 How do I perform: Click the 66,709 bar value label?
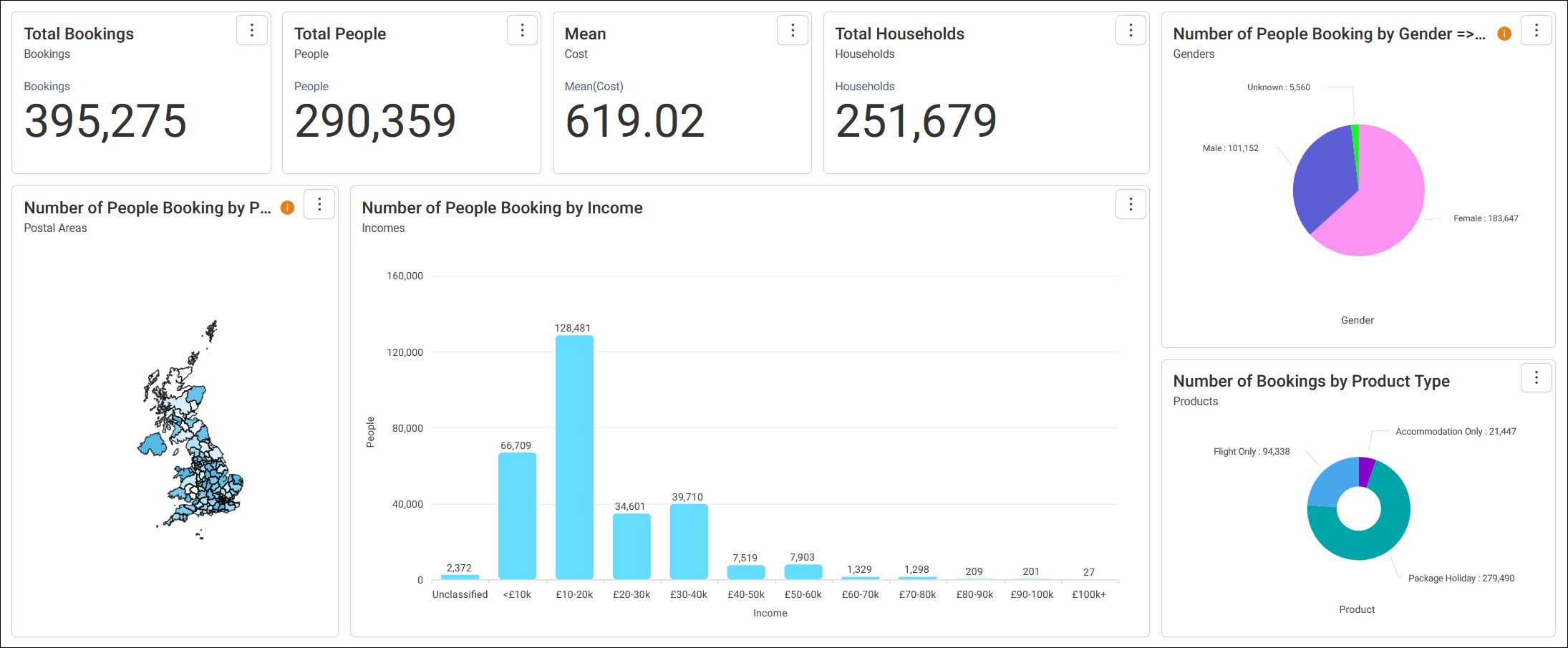click(516, 445)
